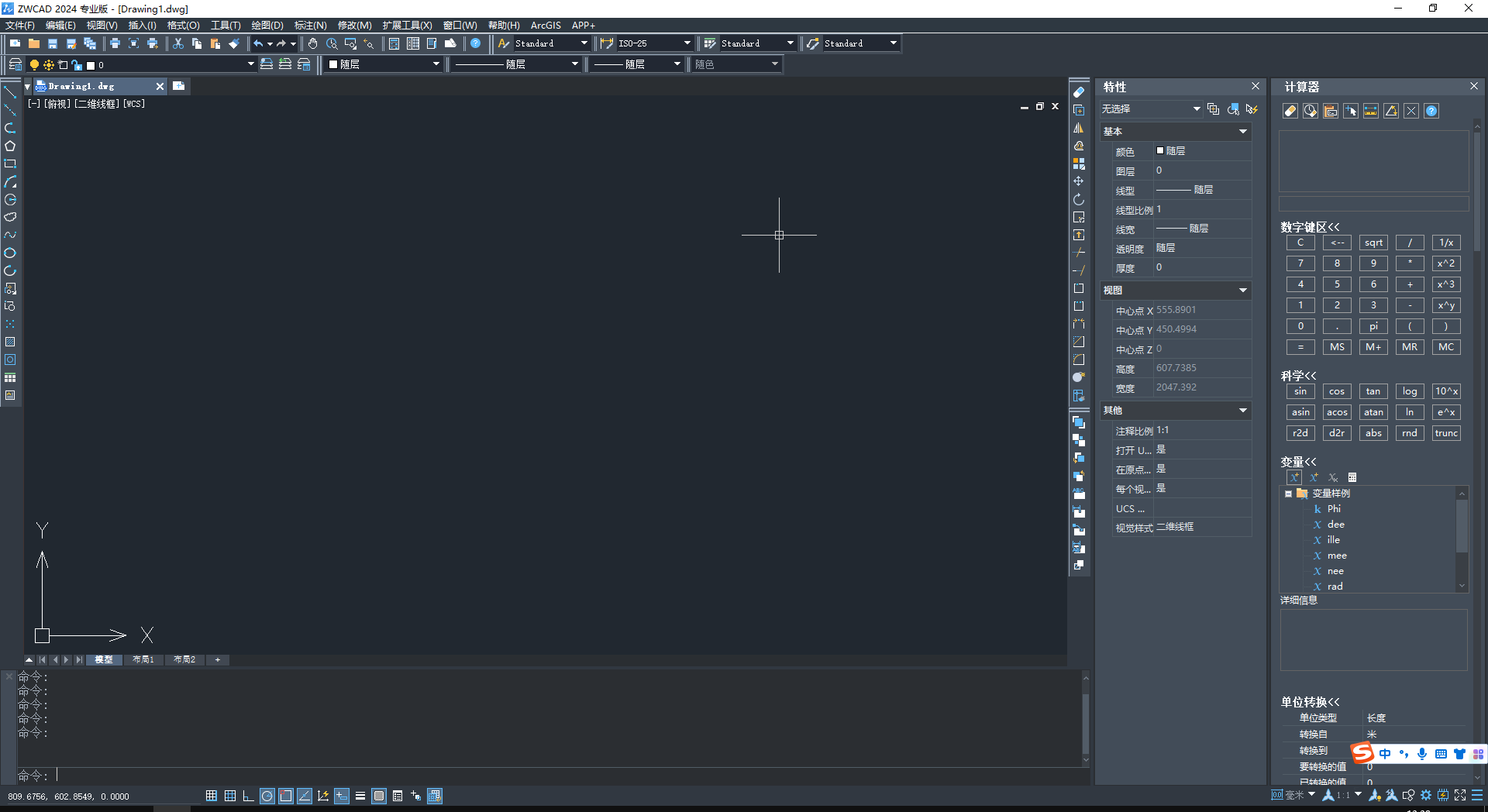The width and height of the screenshot is (1488, 812).
Task: Click the Match Properties brush icon
Action: [234, 43]
